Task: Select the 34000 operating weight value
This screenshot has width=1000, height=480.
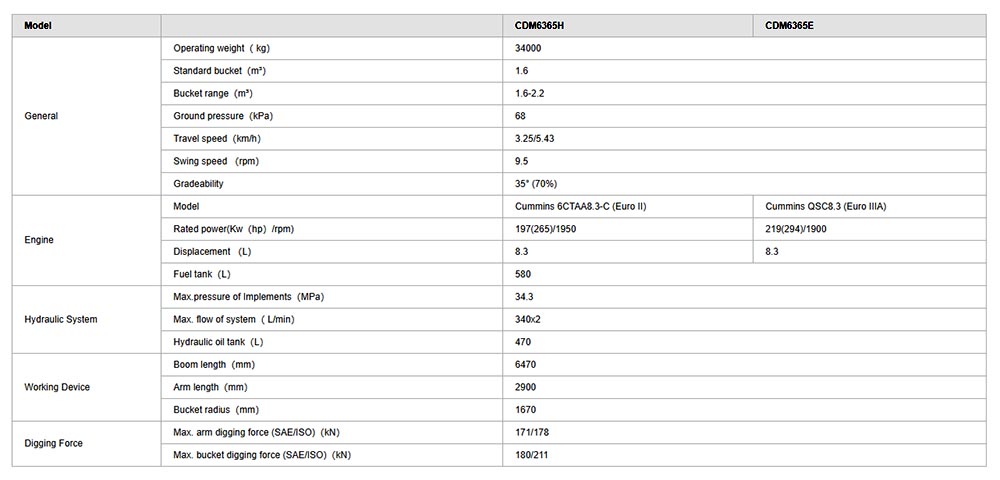Action: coord(528,48)
